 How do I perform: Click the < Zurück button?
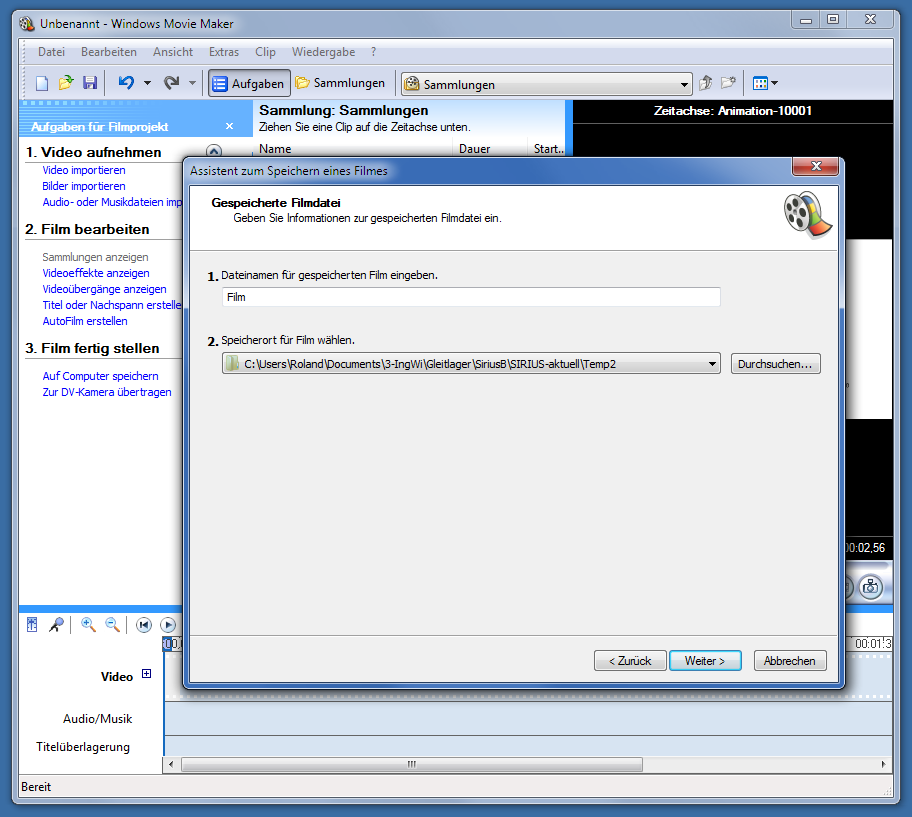[x=630, y=661]
